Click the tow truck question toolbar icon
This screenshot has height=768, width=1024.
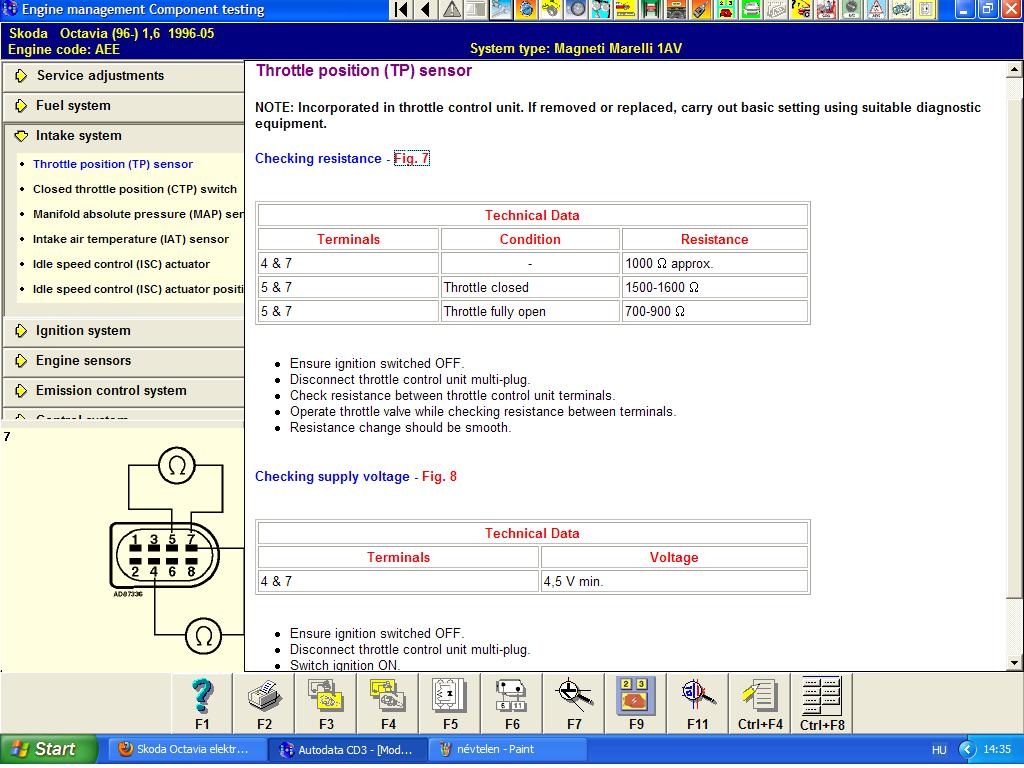click(x=801, y=9)
